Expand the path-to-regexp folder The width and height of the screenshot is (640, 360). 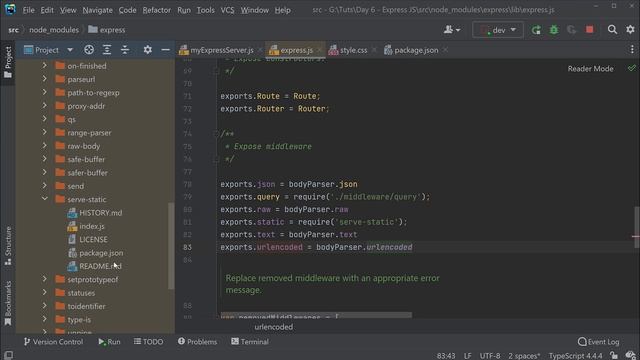(44, 92)
